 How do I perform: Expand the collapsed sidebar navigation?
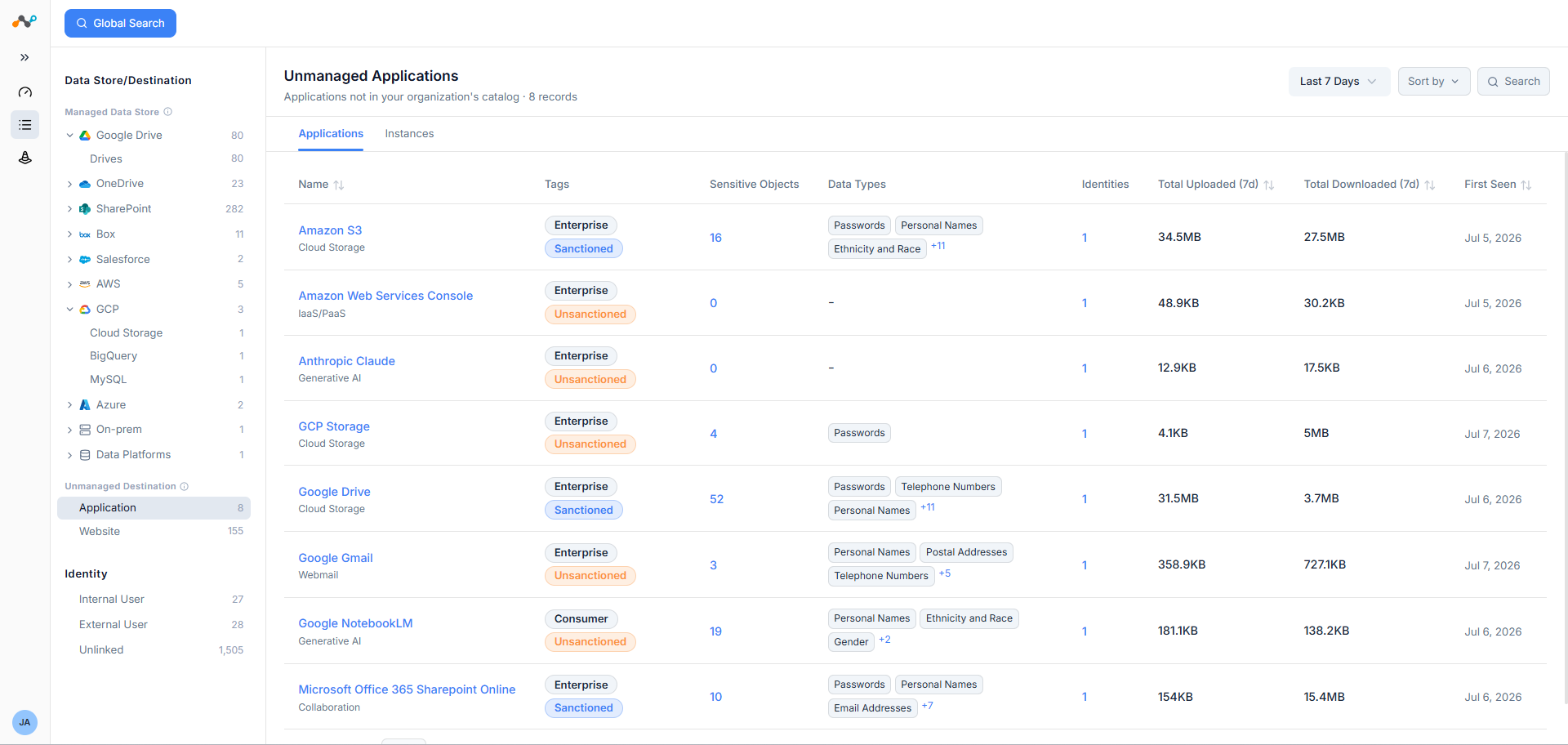tap(24, 57)
